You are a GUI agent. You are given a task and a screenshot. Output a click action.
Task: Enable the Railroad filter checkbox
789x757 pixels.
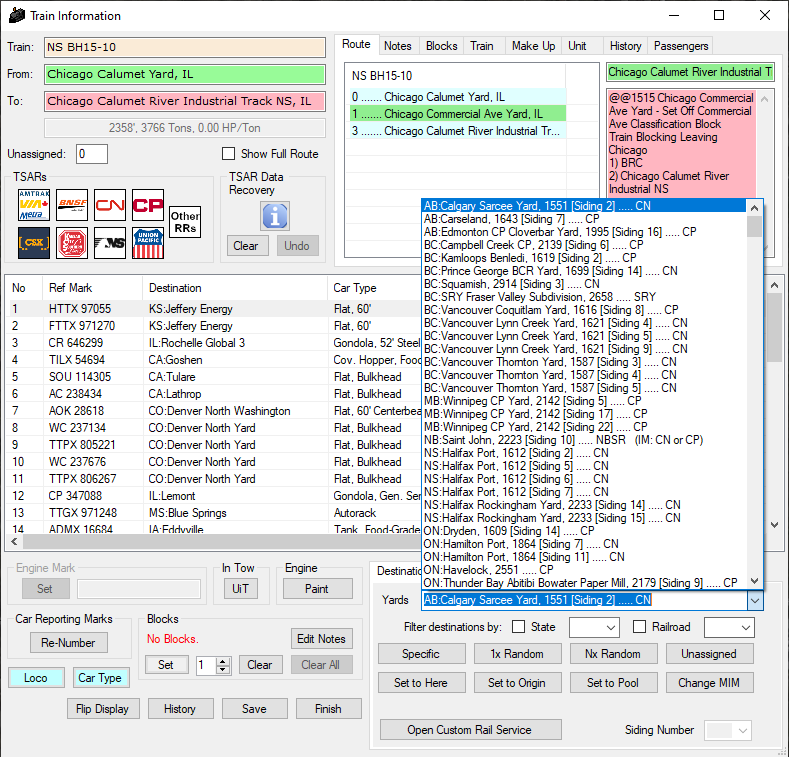640,627
